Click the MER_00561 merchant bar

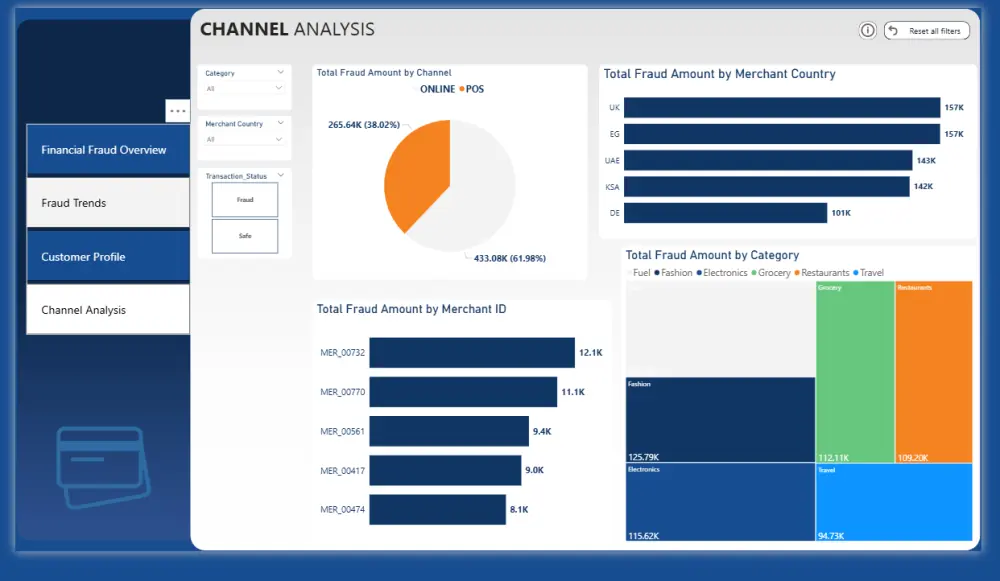449,431
